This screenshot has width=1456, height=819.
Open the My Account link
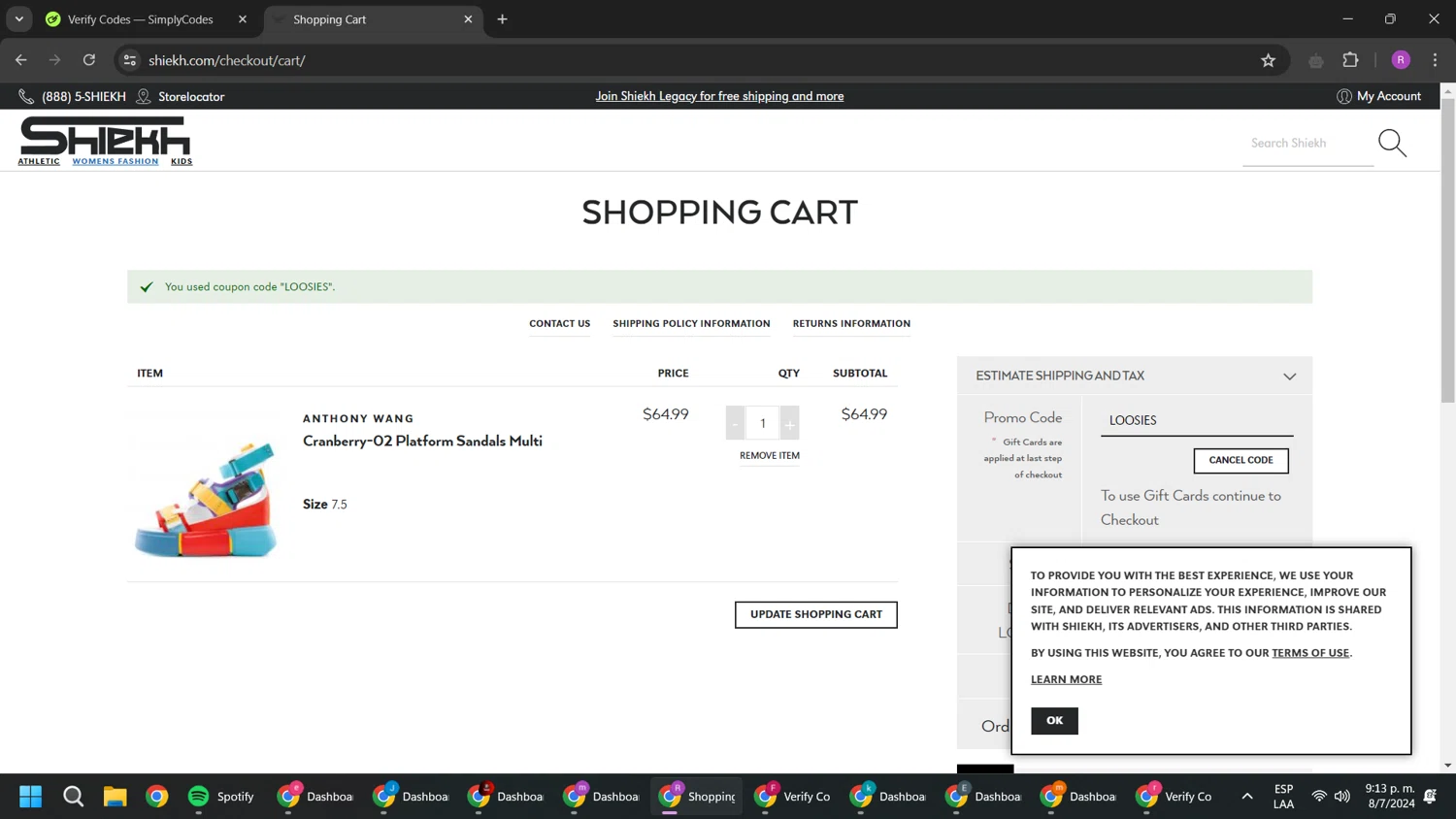1378,96
